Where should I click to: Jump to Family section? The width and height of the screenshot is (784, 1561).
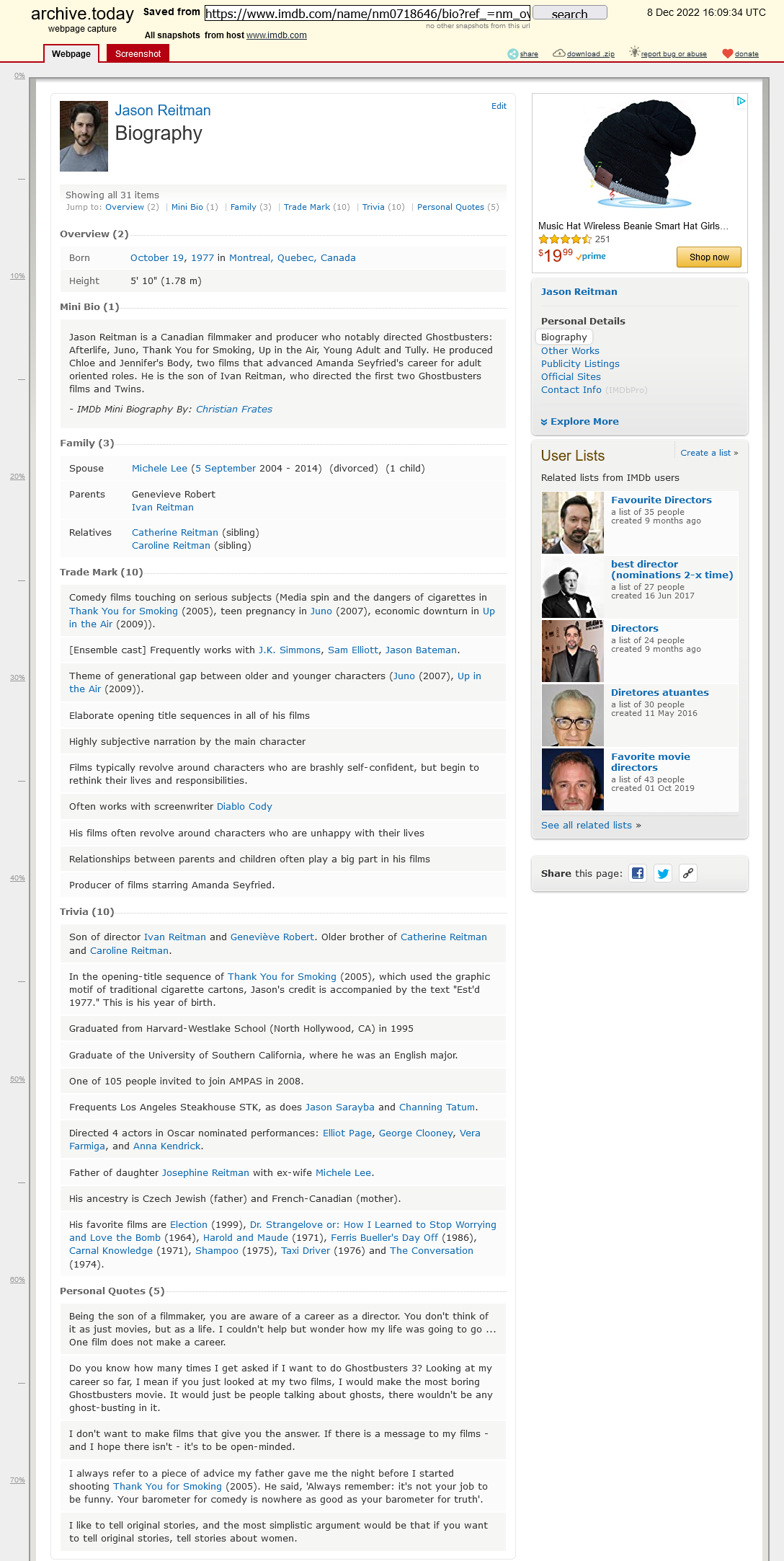click(244, 207)
